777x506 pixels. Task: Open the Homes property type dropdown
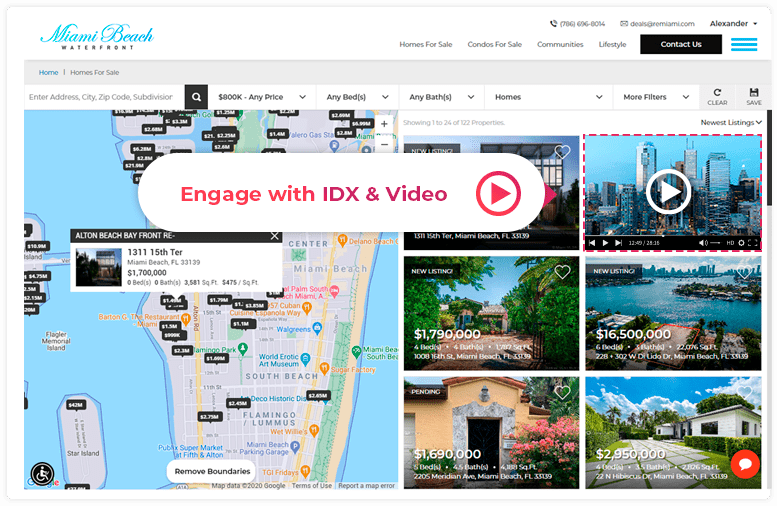(549, 97)
